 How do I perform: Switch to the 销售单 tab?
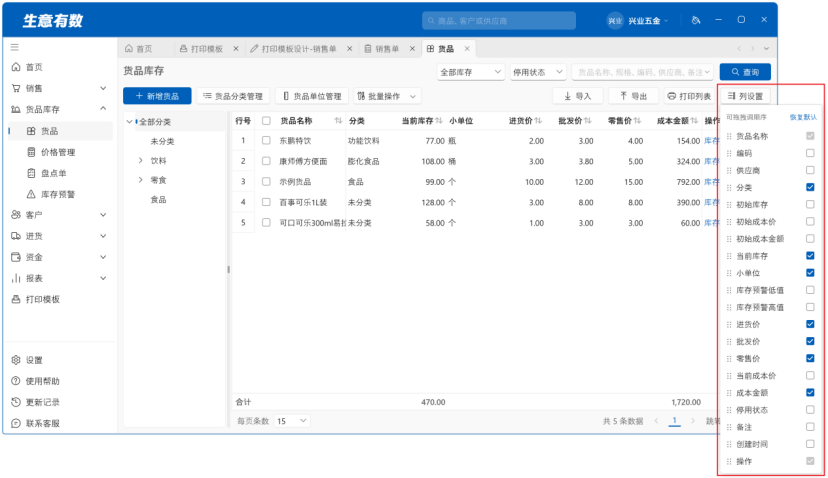point(382,49)
